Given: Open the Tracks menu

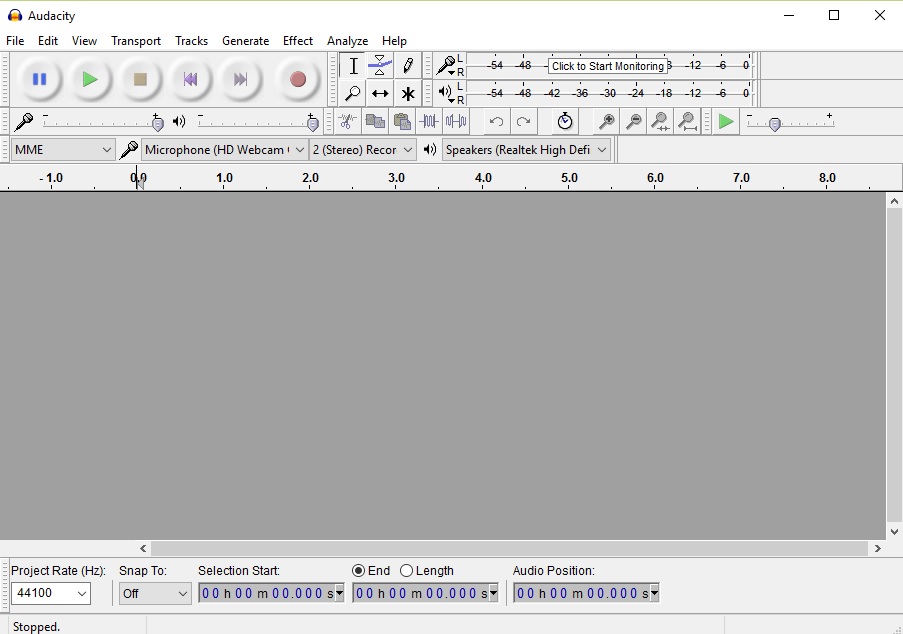Looking at the screenshot, I should 191,41.
